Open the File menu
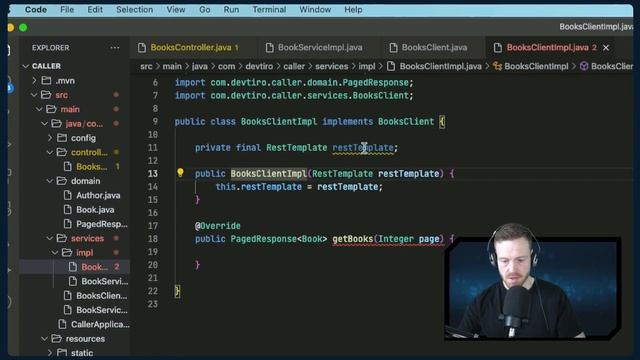 point(67,9)
